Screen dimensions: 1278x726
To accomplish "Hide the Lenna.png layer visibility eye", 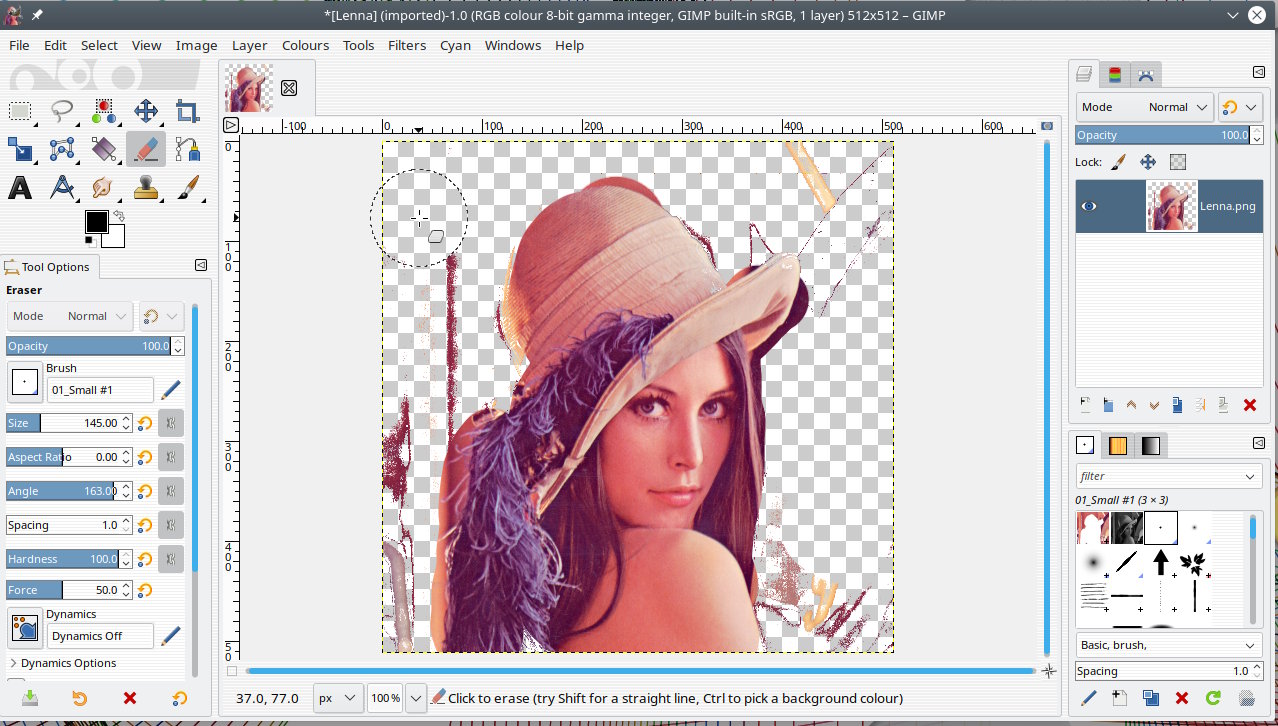I will [x=1089, y=206].
